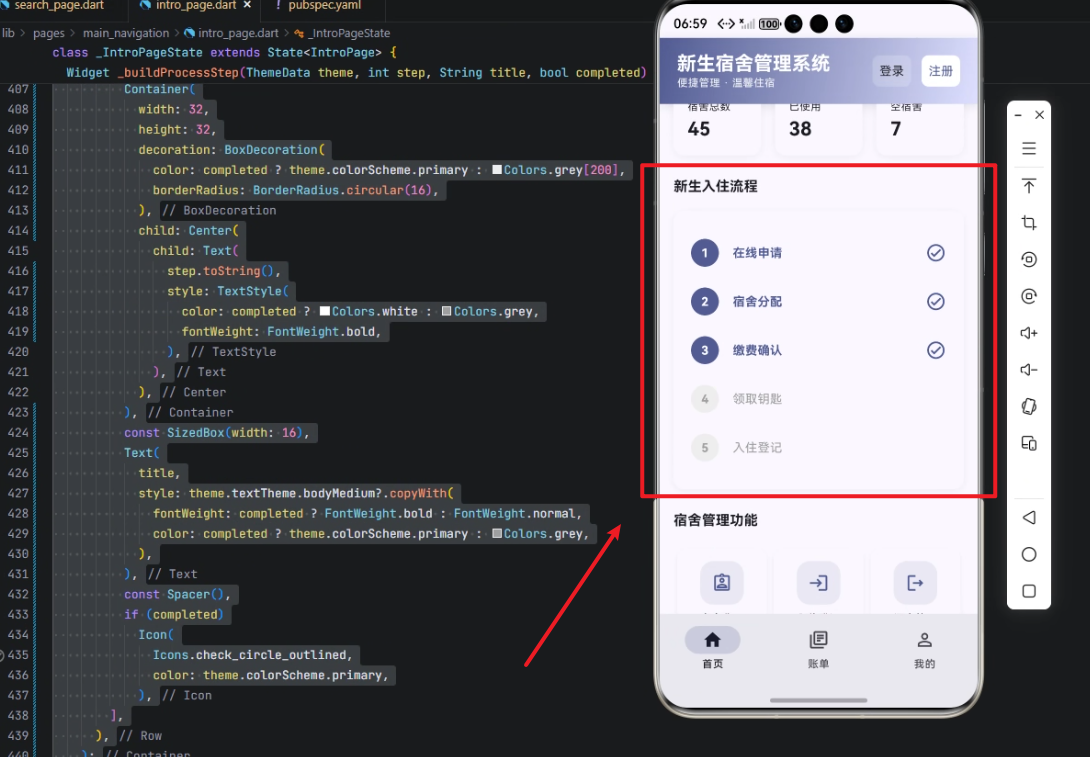The width and height of the screenshot is (1090, 757).
Task: Click FontWeight.bold on line 419
Action: [321, 332]
